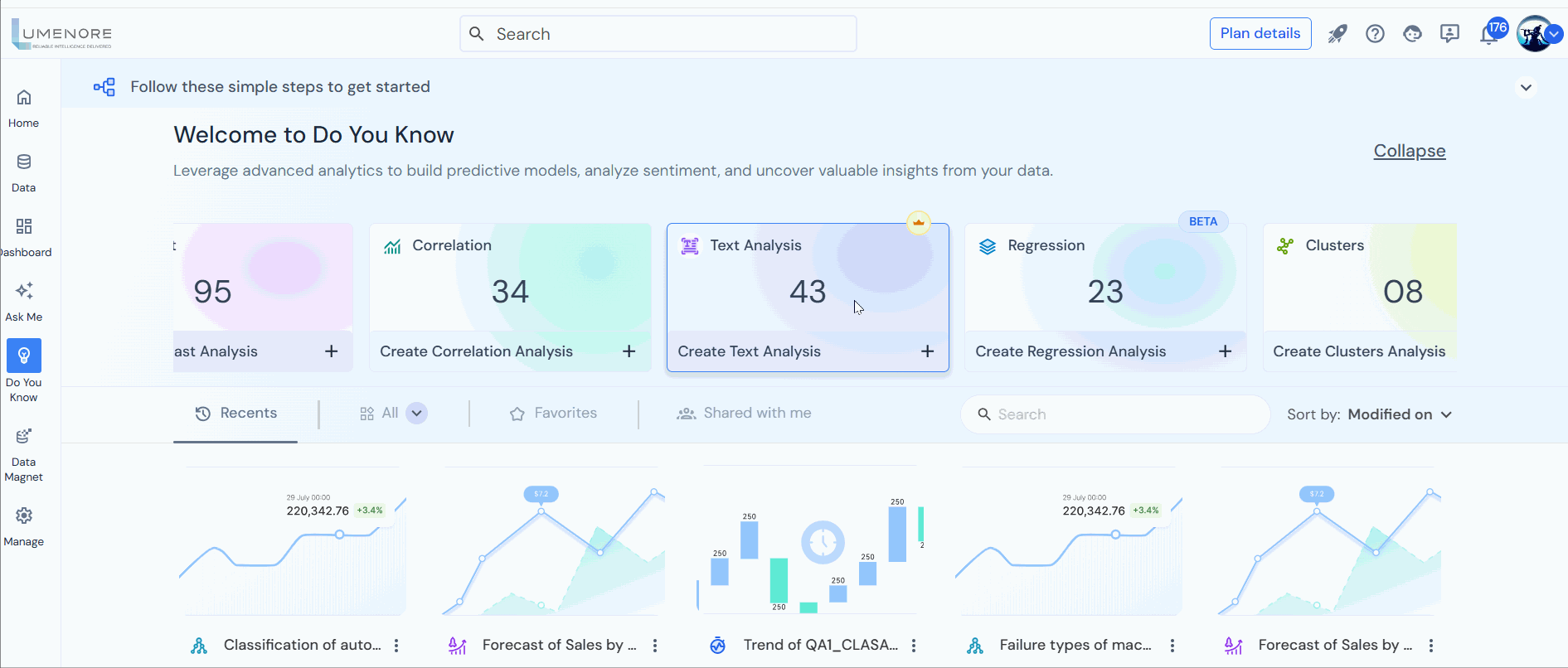Open notifications bell with 176 badge
Viewport: 1568px width, 668px height.
pos(1489,35)
